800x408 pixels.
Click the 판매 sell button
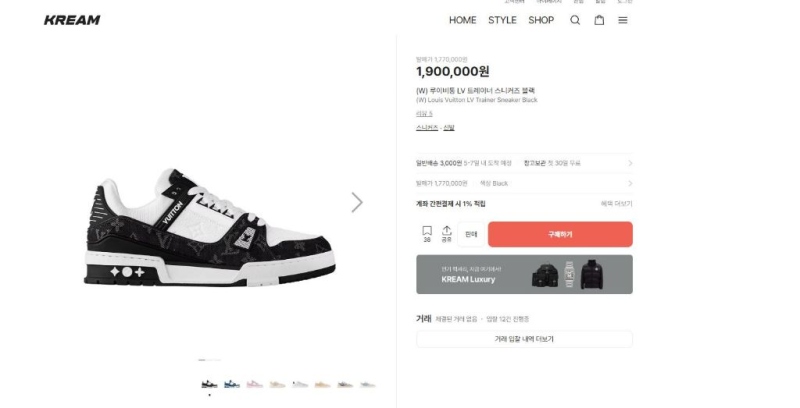tap(472, 234)
